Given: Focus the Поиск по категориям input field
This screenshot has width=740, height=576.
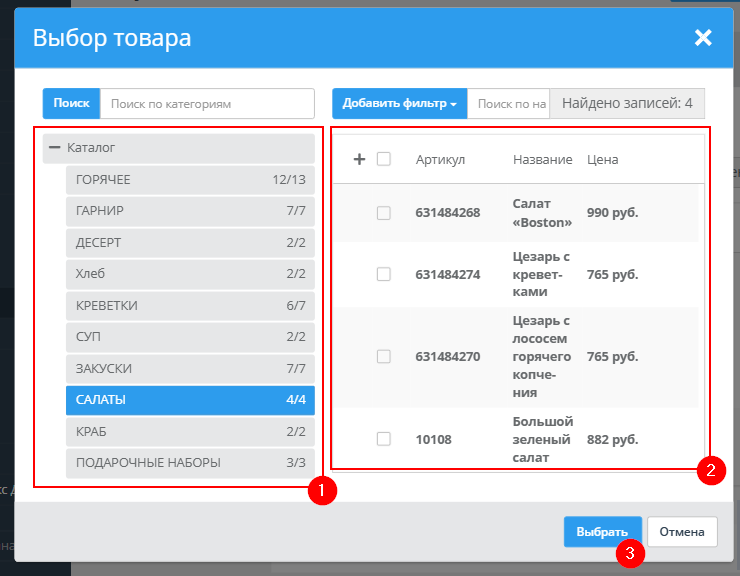Looking at the screenshot, I should (x=206, y=103).
